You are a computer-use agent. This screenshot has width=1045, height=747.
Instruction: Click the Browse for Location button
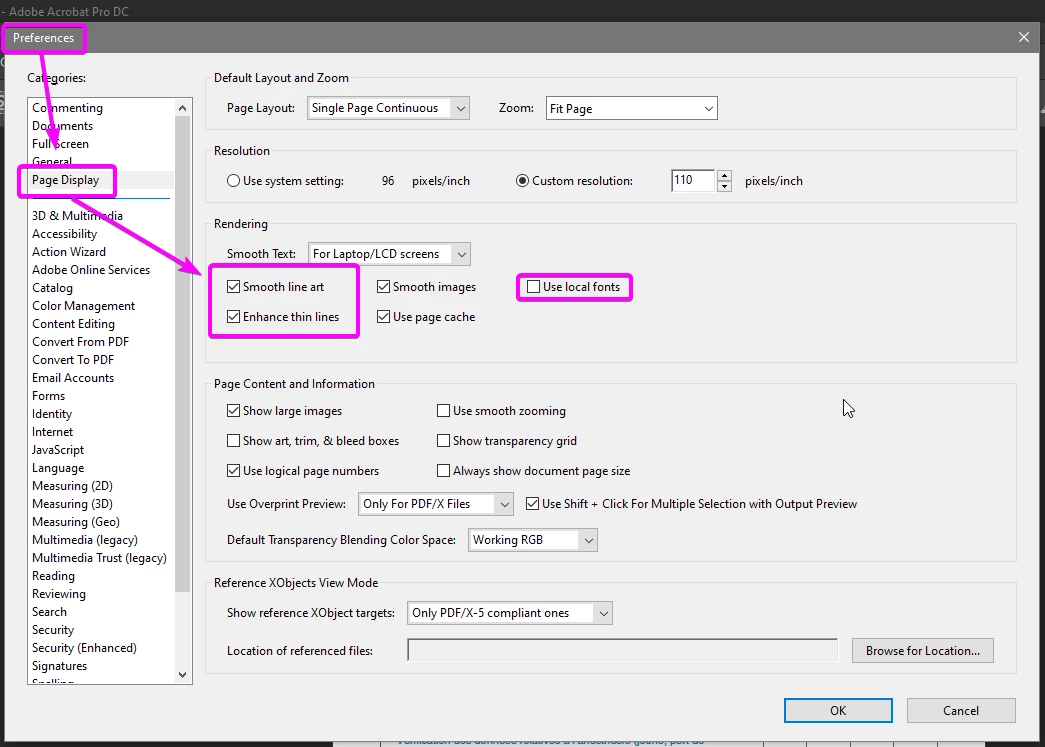tap(922, 650)
